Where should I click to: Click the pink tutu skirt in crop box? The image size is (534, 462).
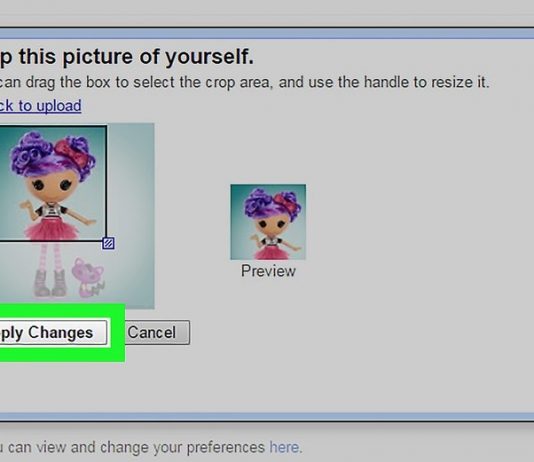[52, 227]
